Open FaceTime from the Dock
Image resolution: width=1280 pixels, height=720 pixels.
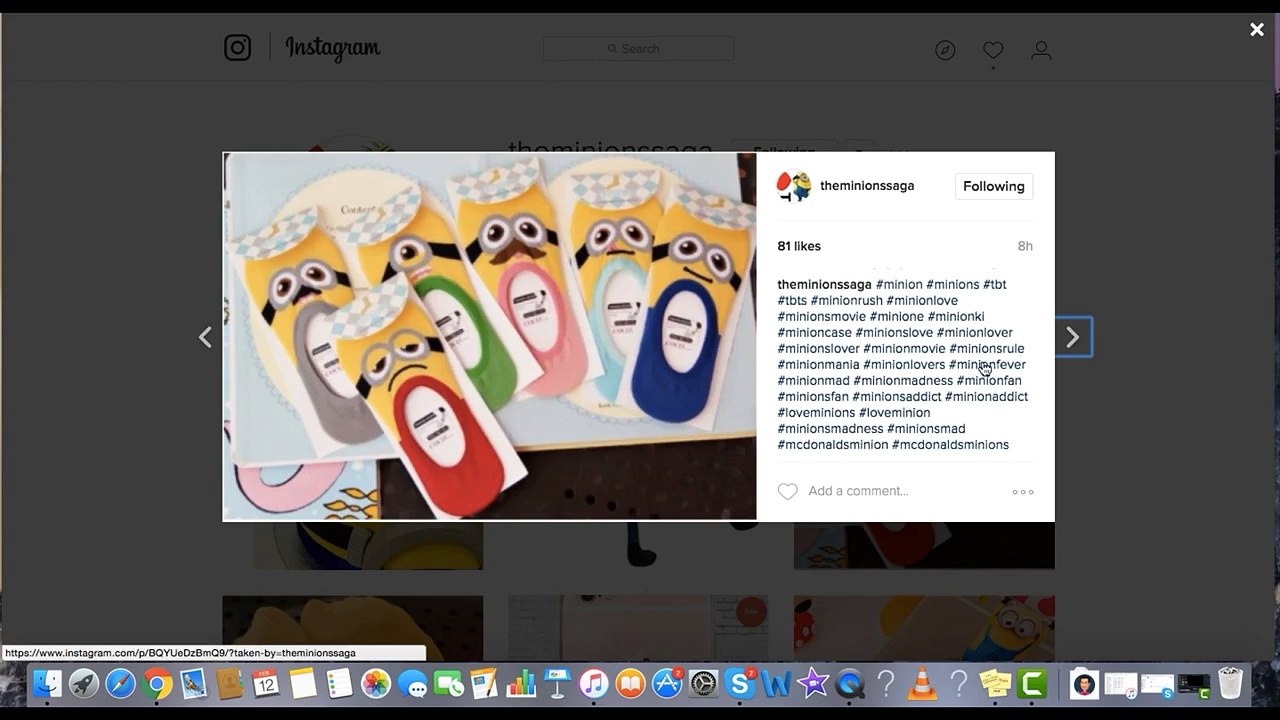tap(449, 684)
